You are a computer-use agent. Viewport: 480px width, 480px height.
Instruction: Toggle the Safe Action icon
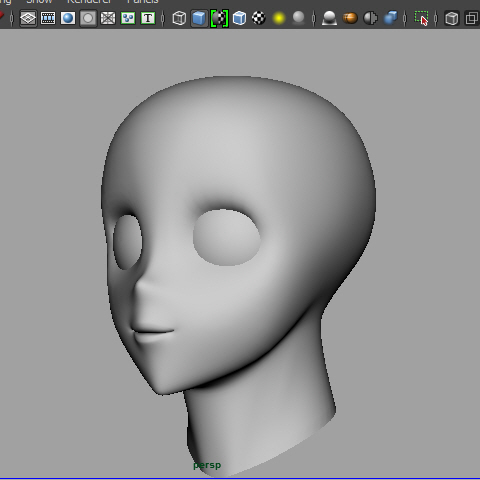pyautogui.click(x=128, y=18)
